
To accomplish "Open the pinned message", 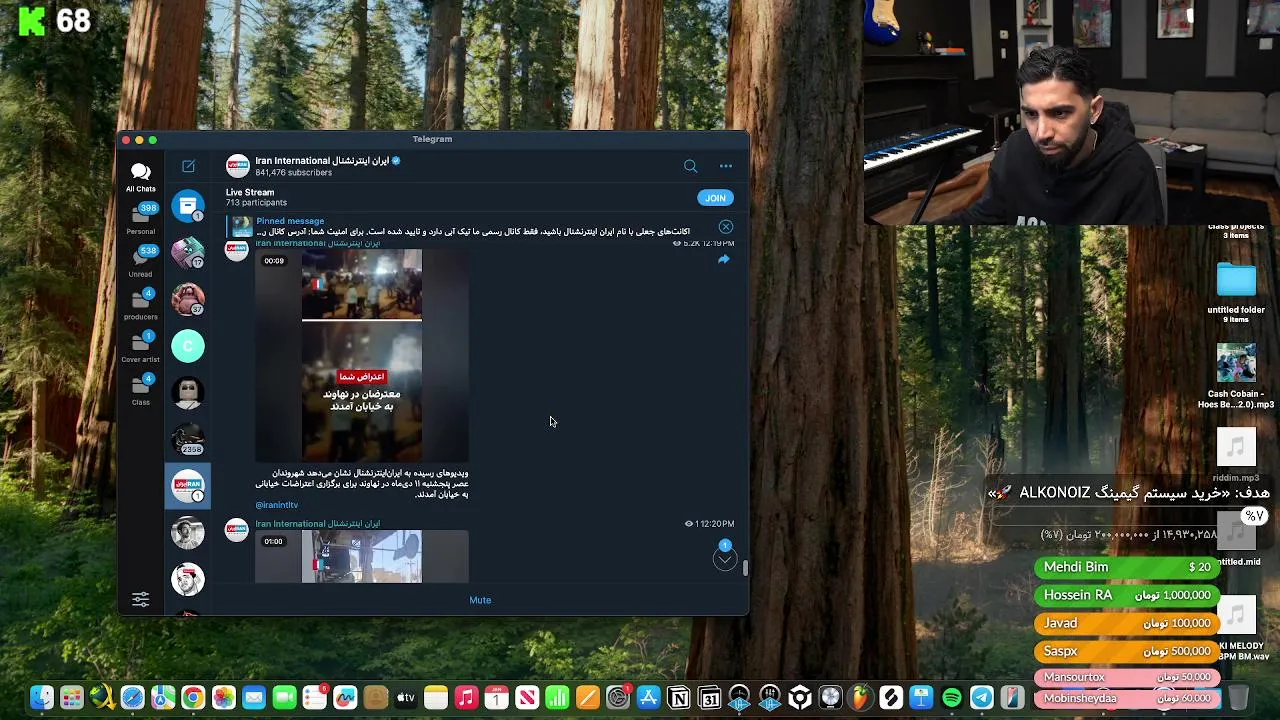I will (472, 227).
